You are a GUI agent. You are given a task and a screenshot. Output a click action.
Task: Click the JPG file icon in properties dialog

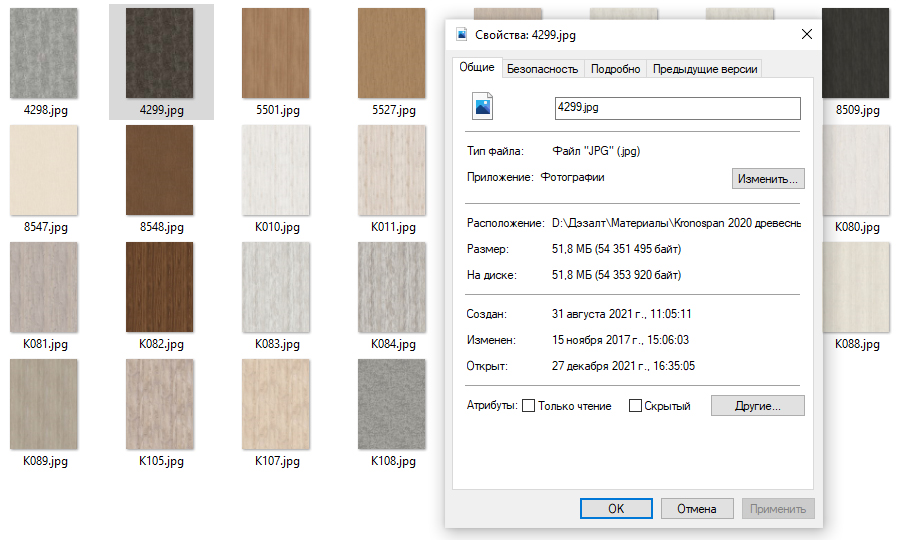pos(483,107)
